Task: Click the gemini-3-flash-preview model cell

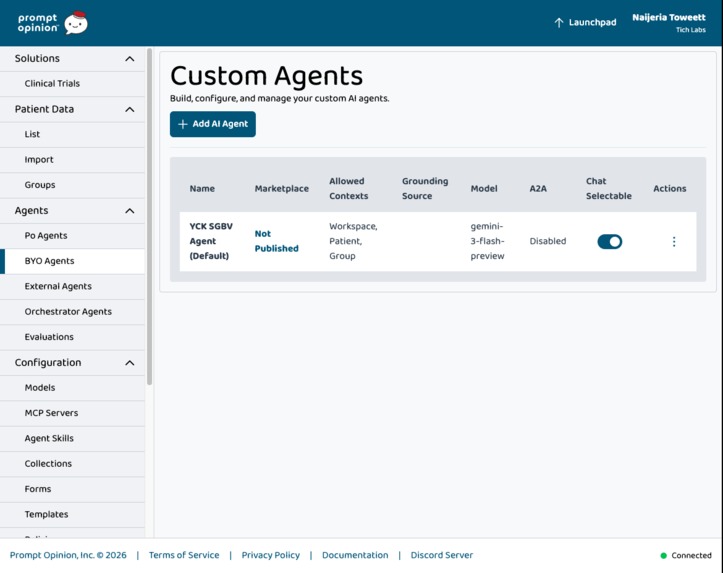Action: [x=487, y=241]
